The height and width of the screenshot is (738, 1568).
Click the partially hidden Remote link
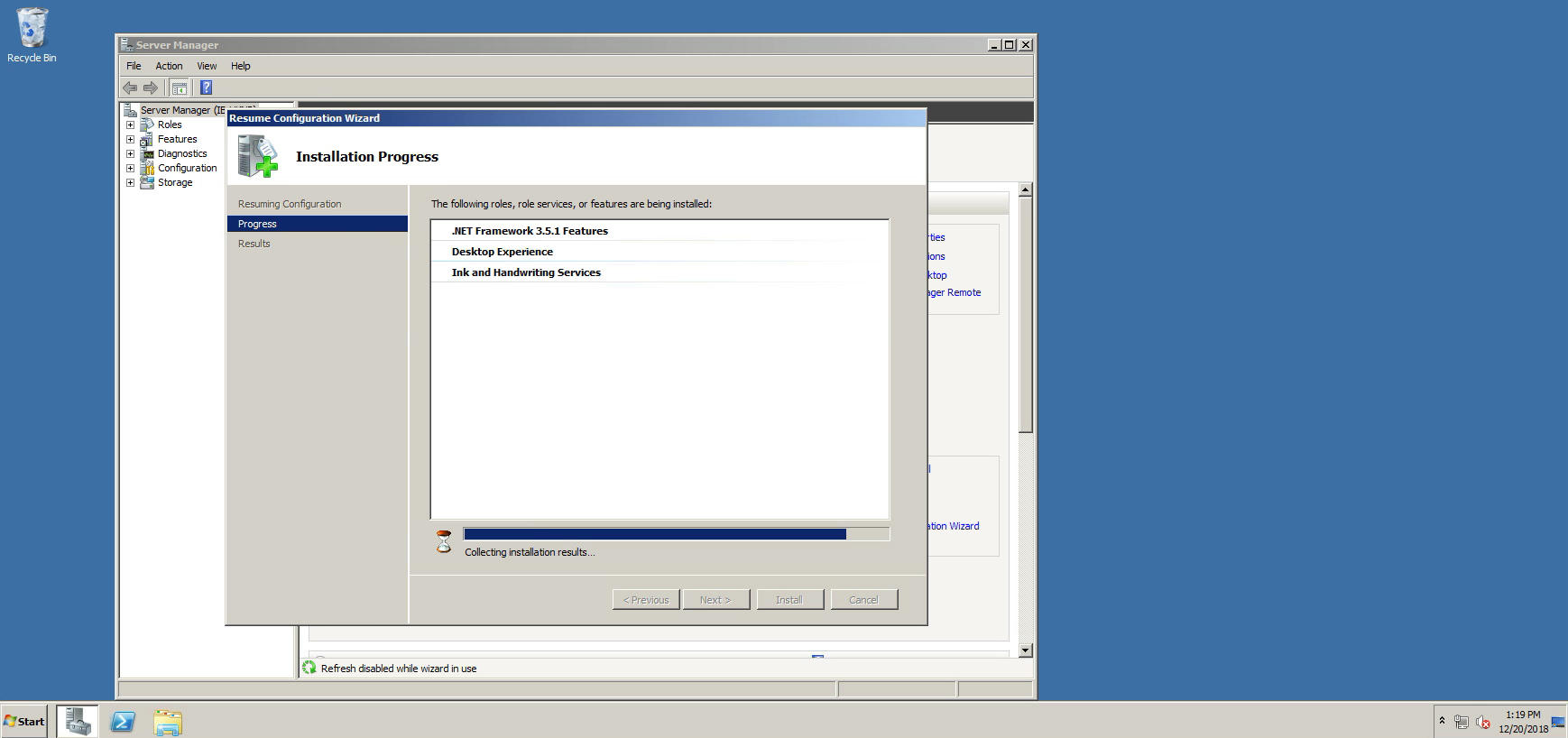[954, 292]
